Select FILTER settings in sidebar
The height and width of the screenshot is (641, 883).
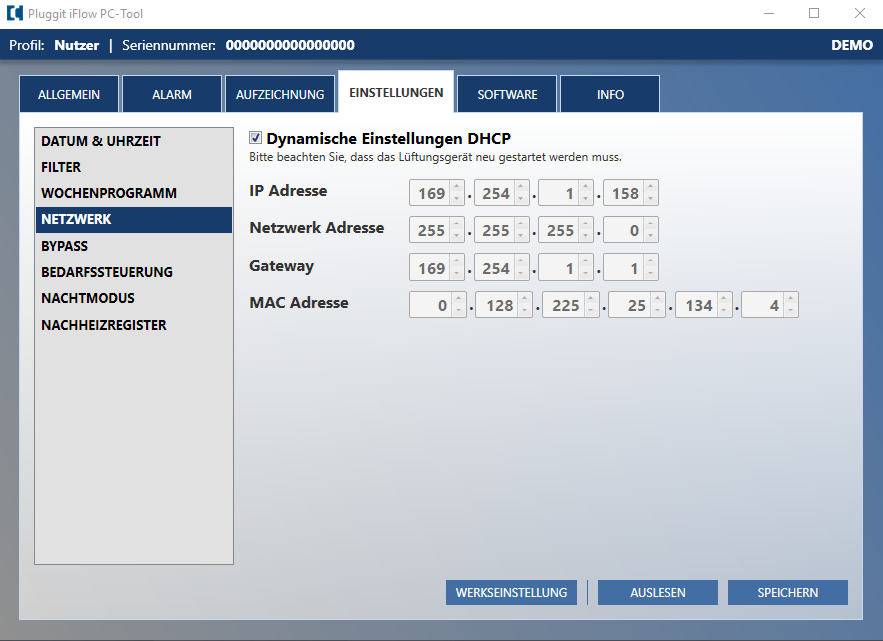pos(61,167)
